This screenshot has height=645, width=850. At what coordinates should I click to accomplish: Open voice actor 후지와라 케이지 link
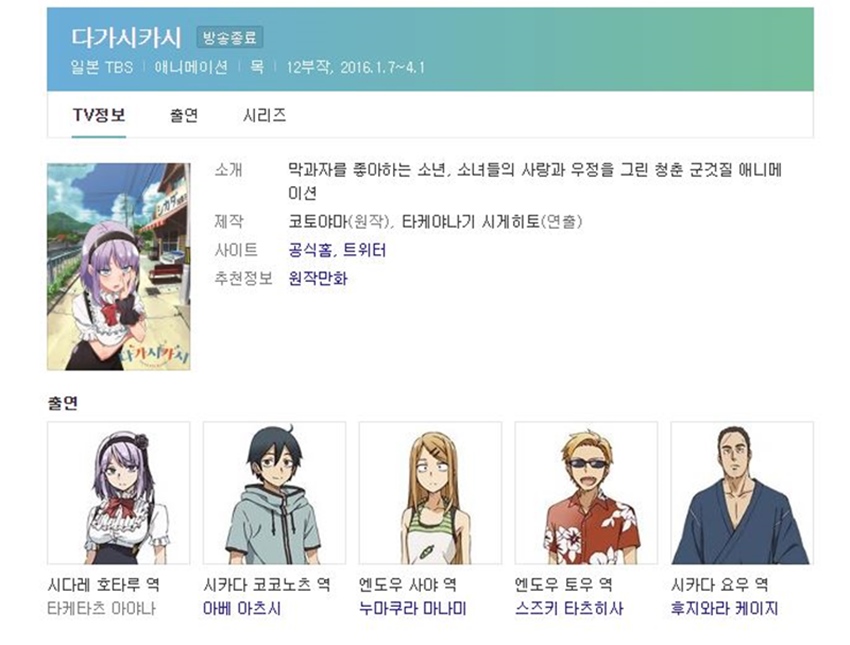coord(724,608)
